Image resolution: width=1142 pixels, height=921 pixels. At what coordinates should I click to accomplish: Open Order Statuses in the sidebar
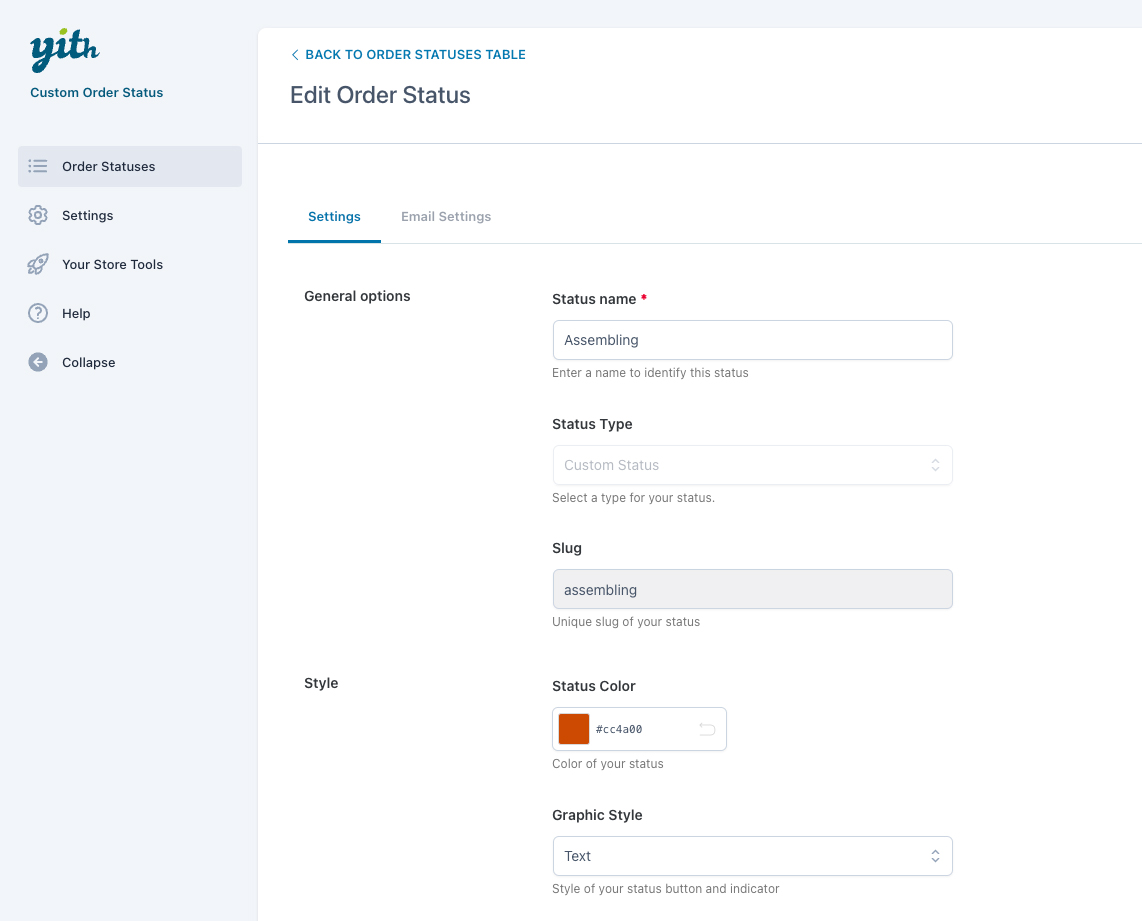(x=109, y=166)
